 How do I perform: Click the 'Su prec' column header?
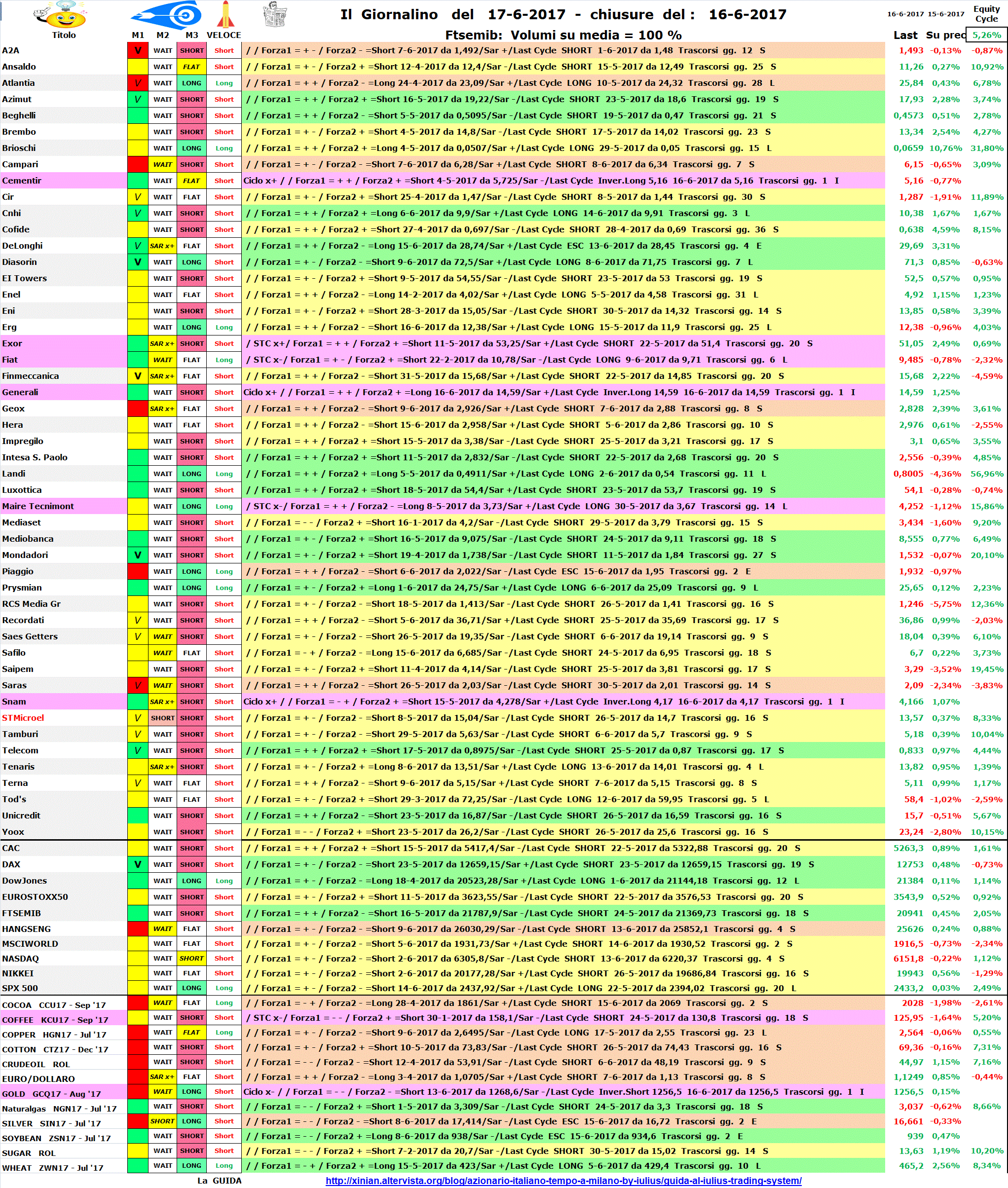pos(945,36)
